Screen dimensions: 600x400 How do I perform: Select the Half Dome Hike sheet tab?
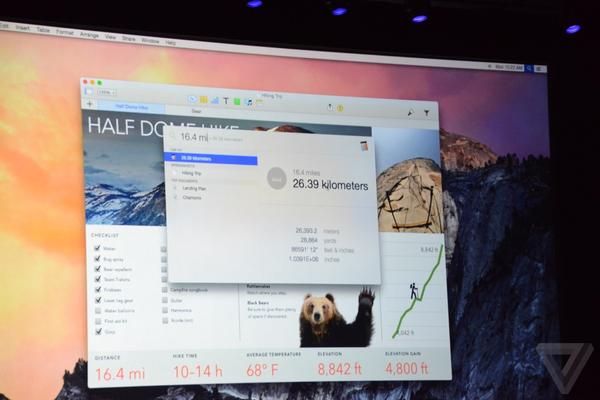click(x=131, y=107)
